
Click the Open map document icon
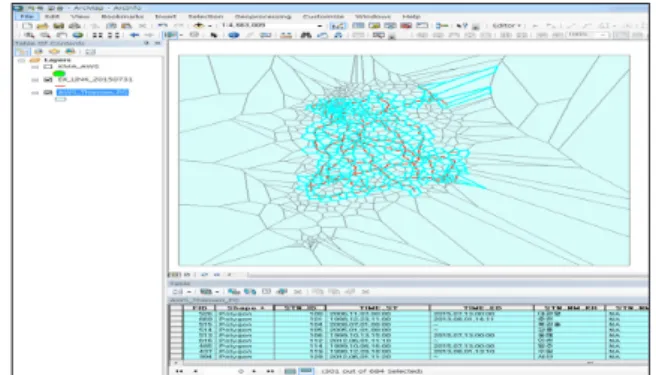click(x=43, y=26)
